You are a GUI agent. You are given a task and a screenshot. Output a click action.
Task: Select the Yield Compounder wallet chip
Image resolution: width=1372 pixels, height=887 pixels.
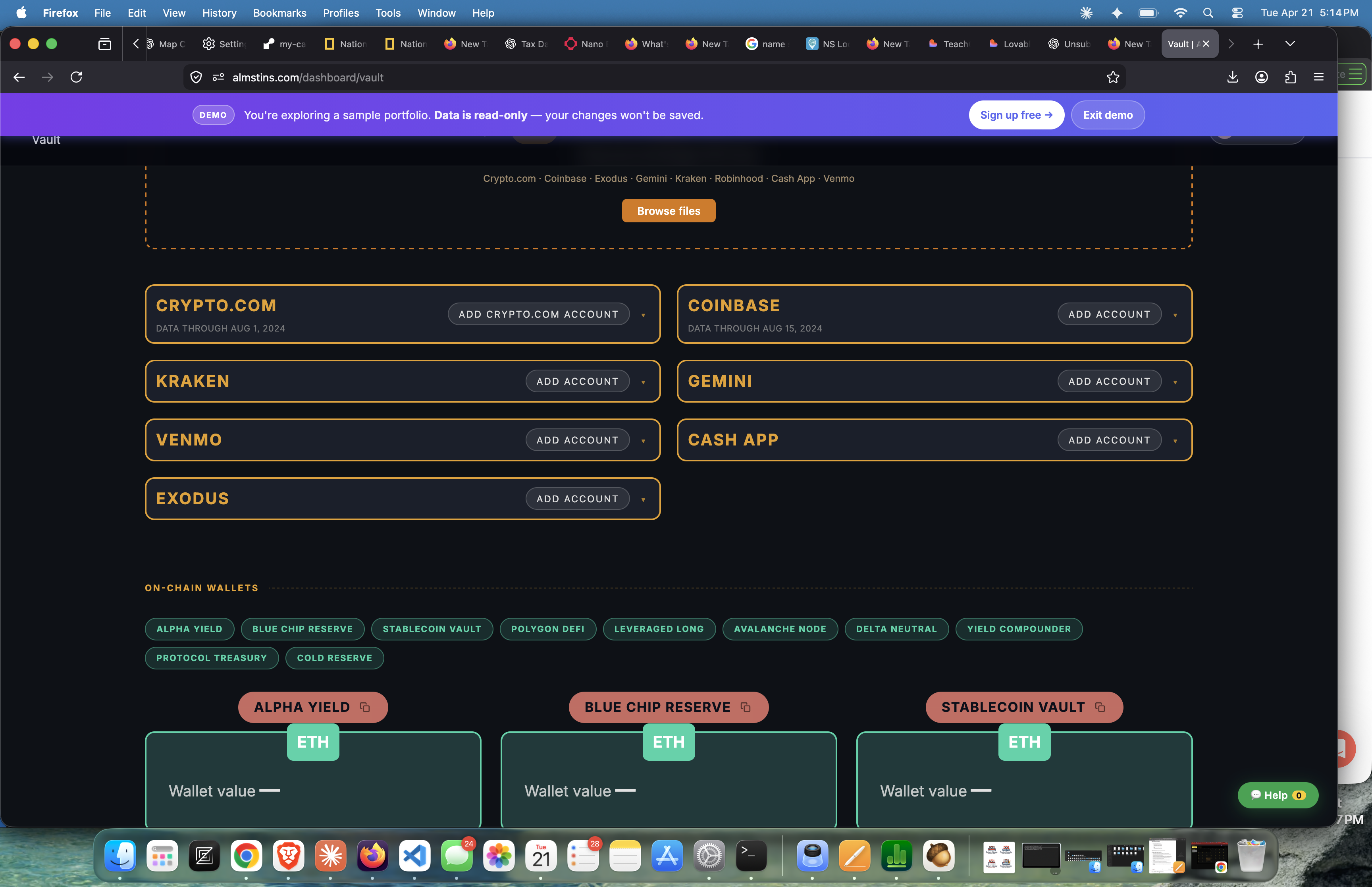1019,629
